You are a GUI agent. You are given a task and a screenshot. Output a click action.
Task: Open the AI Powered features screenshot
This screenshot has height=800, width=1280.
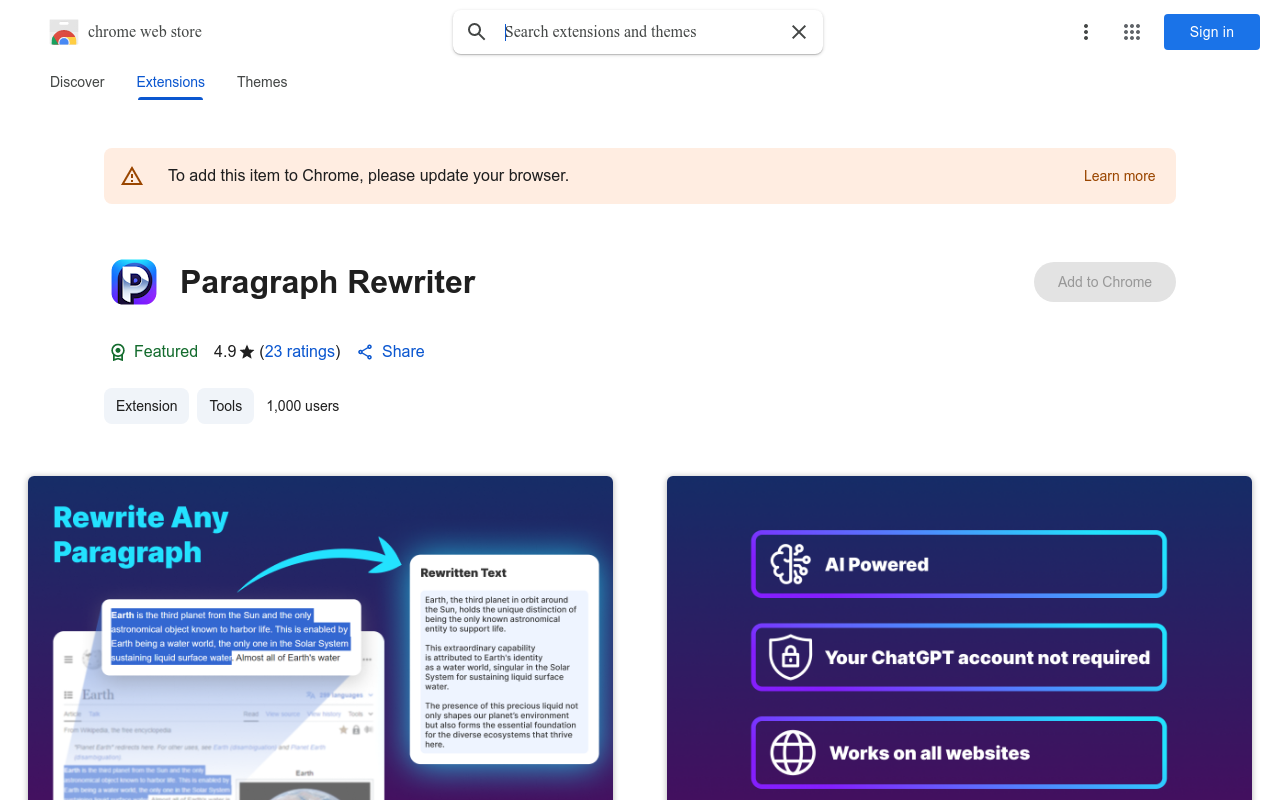(x=959, y=638)
